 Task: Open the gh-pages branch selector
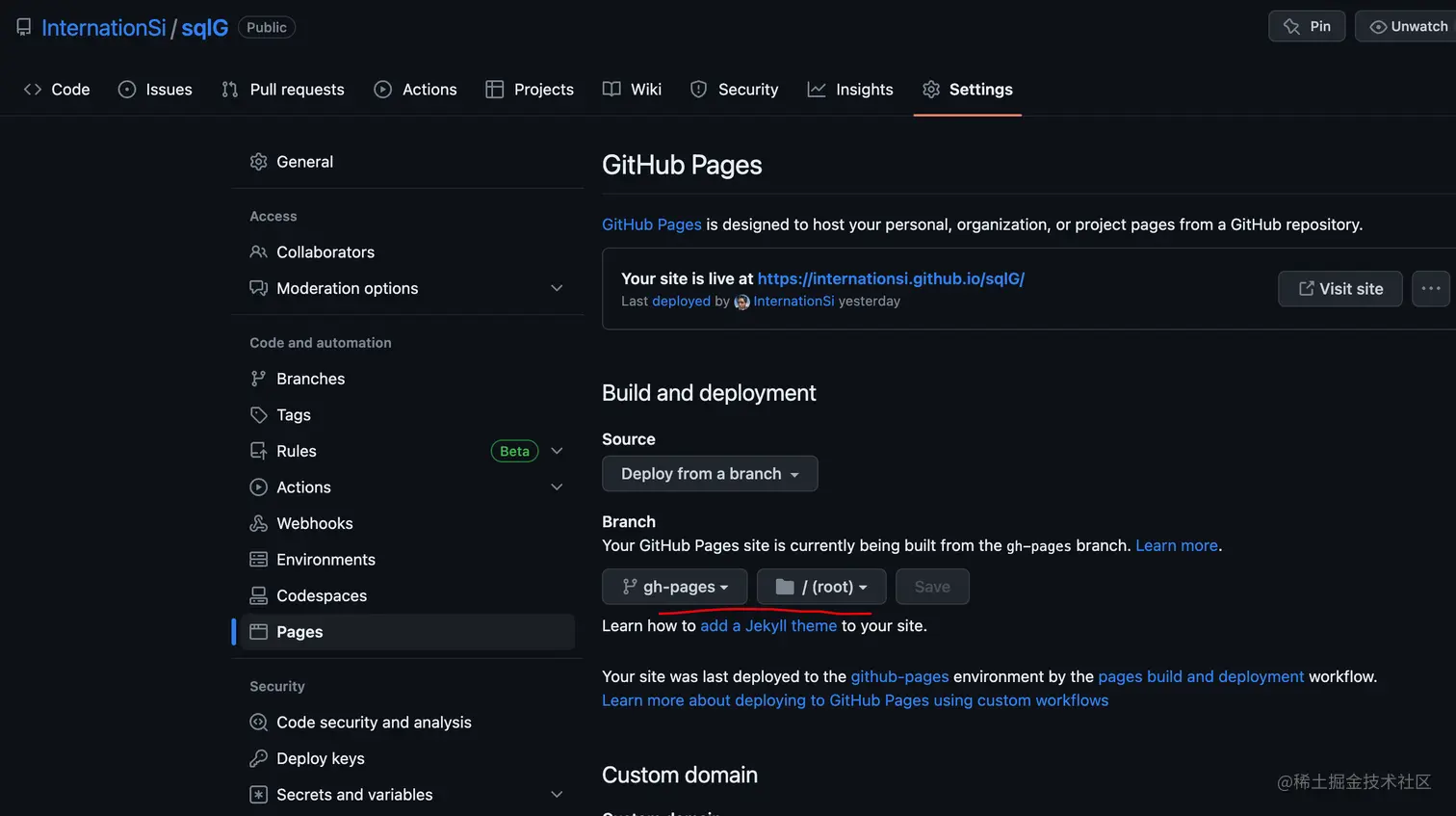coord(675,587)
